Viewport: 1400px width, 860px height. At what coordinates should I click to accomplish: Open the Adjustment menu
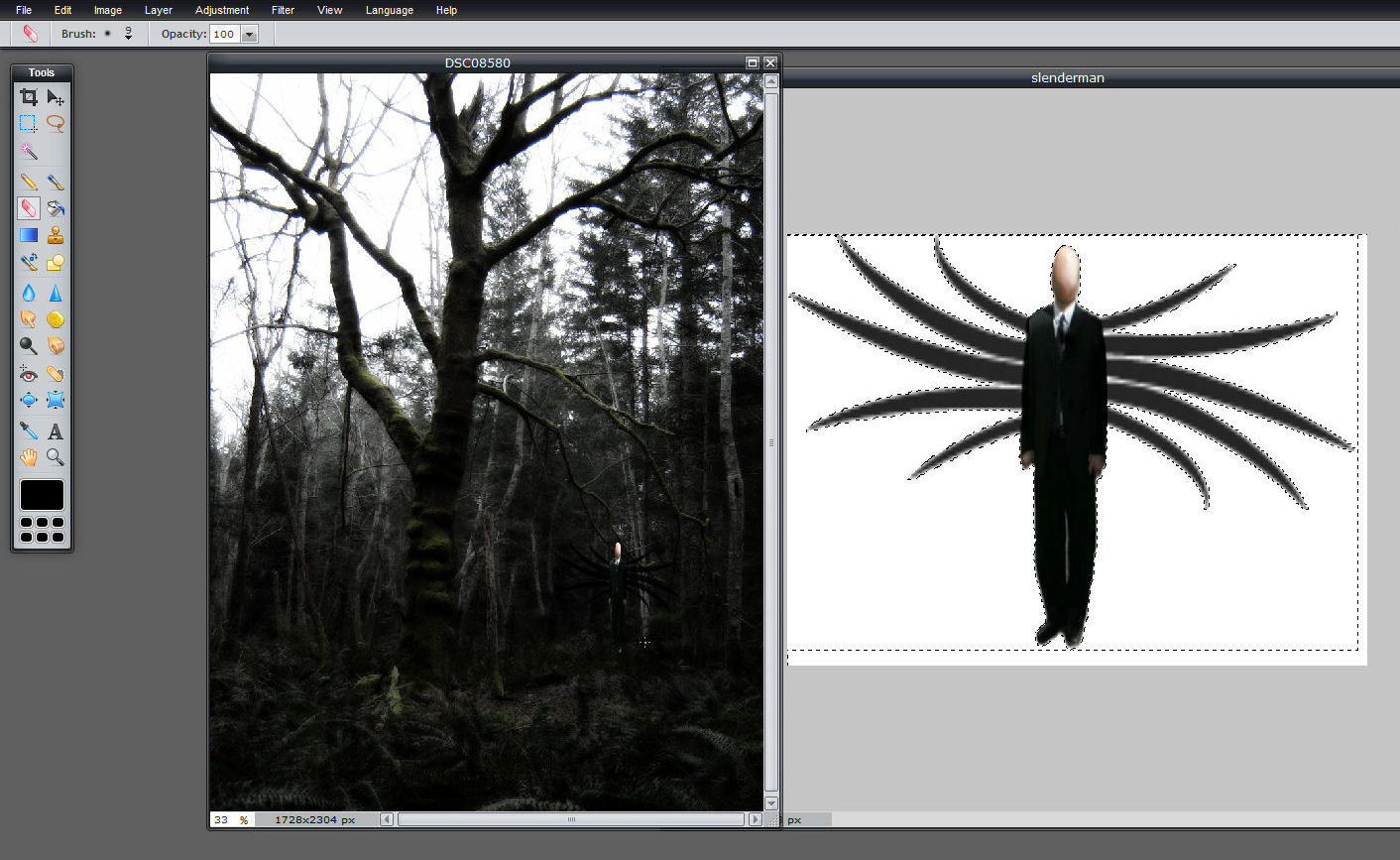click(222, 10)
